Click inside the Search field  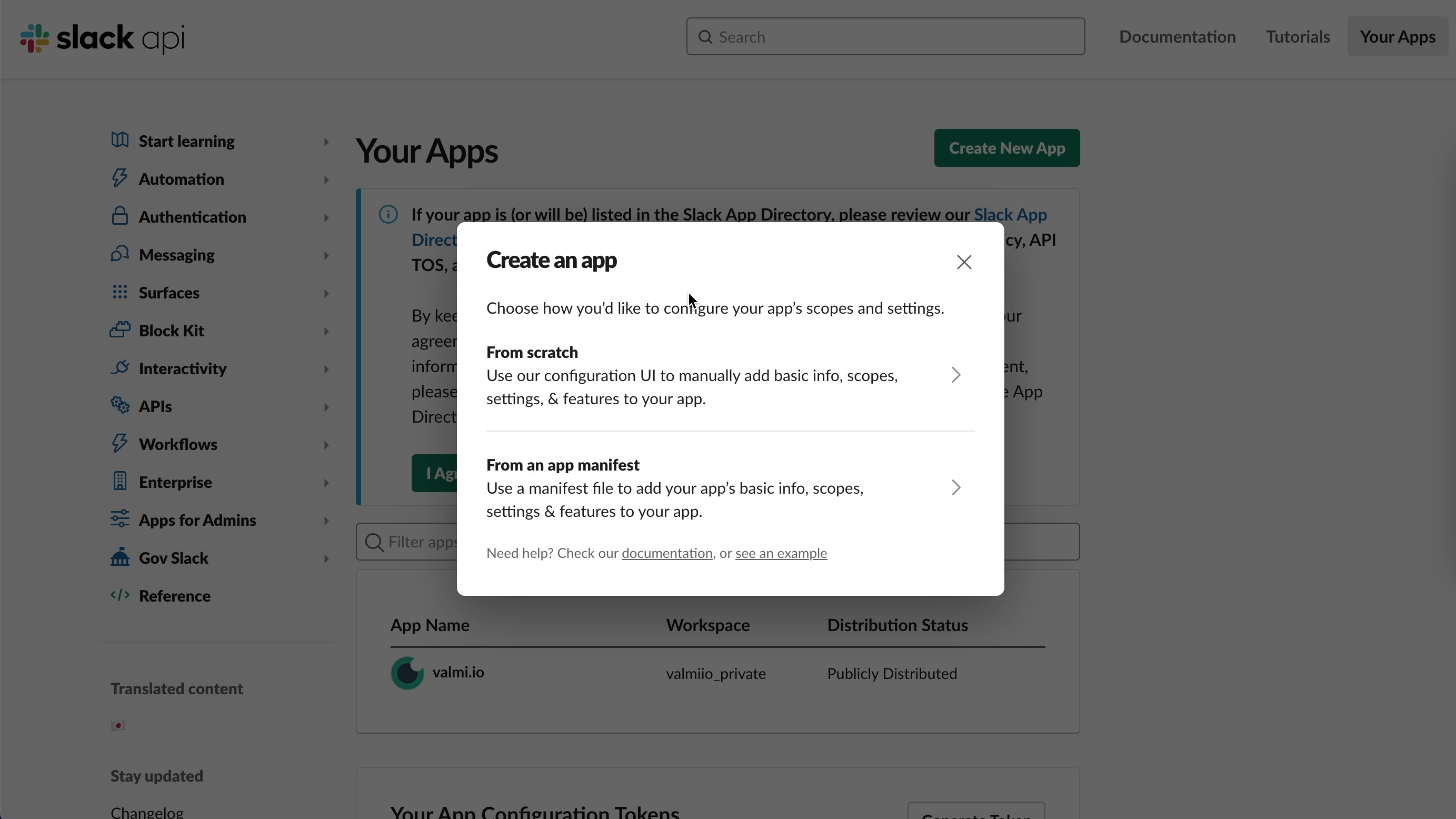pyautogui.click(x=884, y=36)
